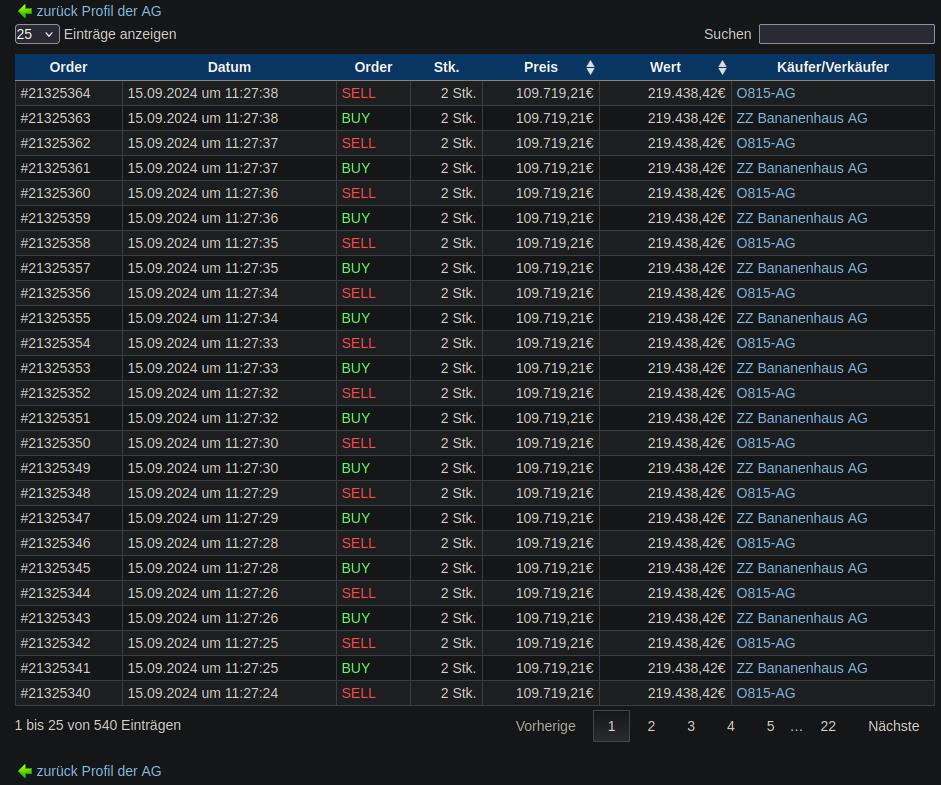Open ZZ Bananenhaus AG in order #21325345
Screen dimensions: 941x785
point(802,568)
